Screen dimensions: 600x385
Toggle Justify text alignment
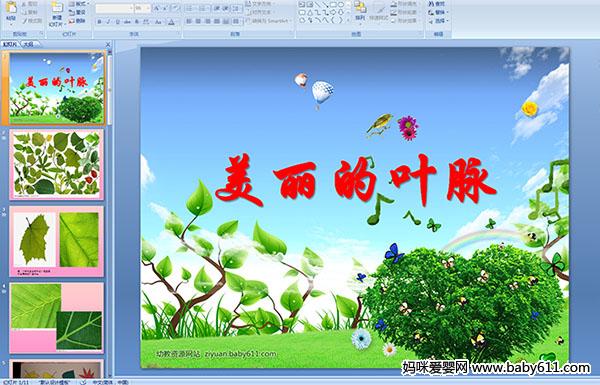click(217, 22)
